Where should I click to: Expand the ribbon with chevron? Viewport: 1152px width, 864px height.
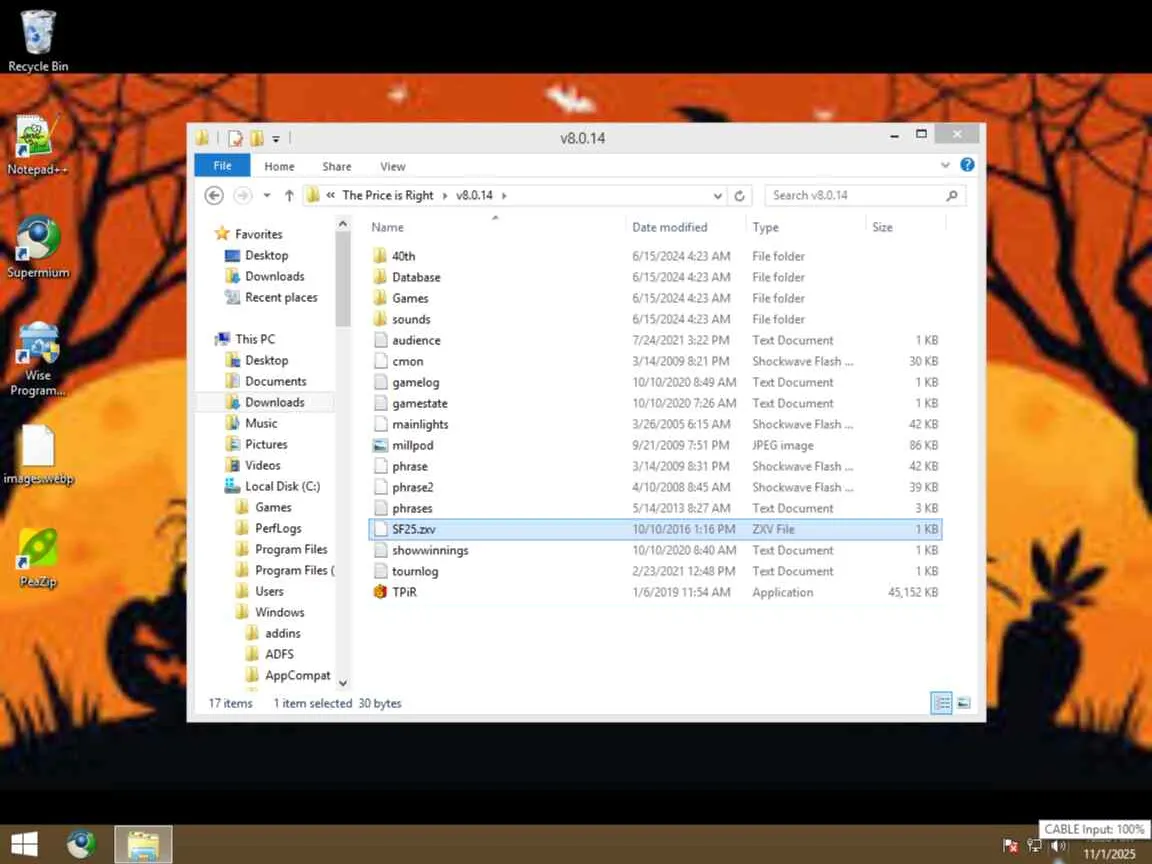[x=945, y=165]
